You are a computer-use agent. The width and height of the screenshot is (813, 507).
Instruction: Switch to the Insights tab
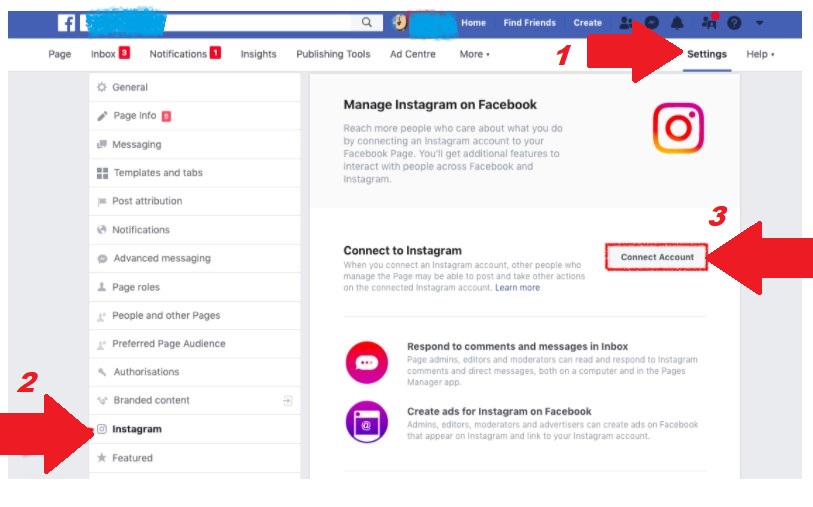pyautogui.click(x=258, y=54)
